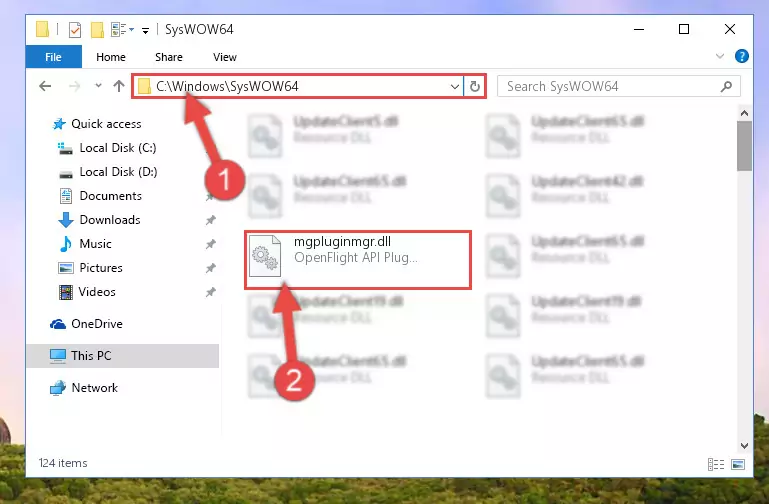Viewport: 769px width, 504px height.
Task: Click the pin icon next to Music
Action: [x=210, y=244]
